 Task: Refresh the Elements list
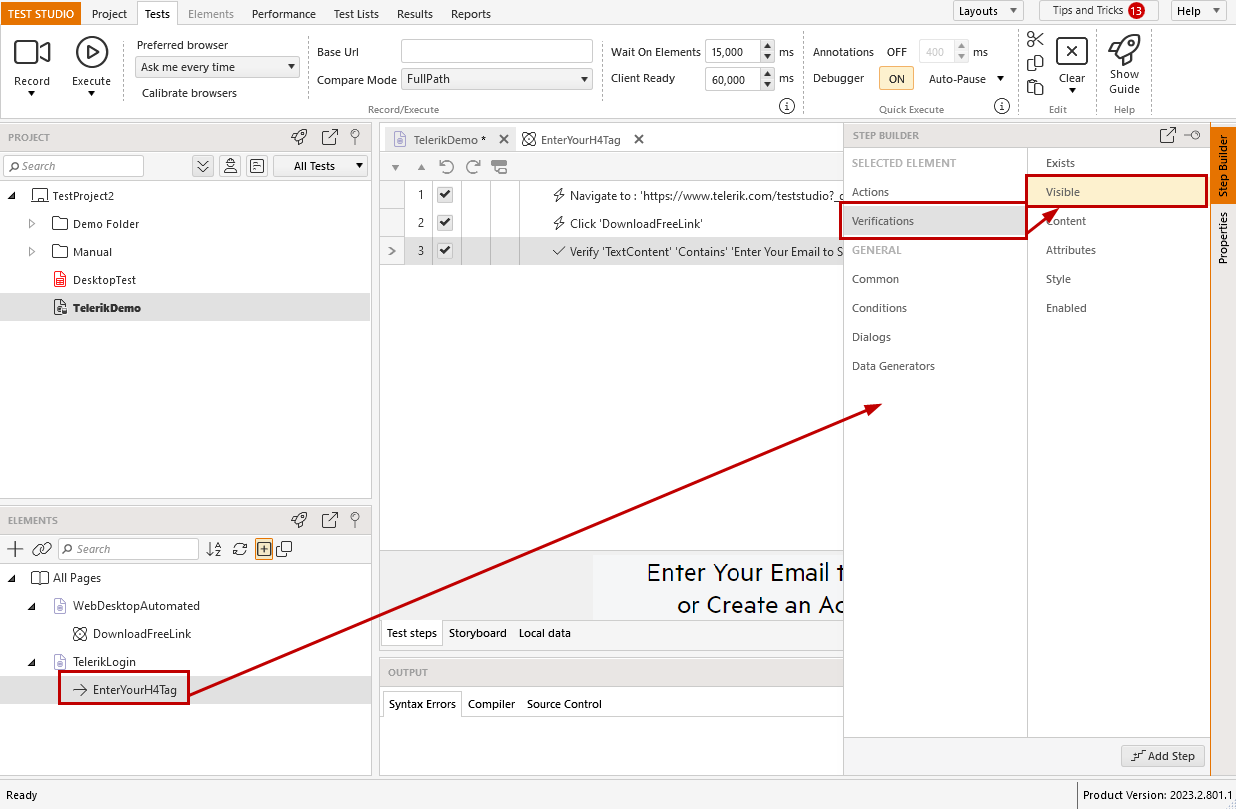tap(239, 549)
